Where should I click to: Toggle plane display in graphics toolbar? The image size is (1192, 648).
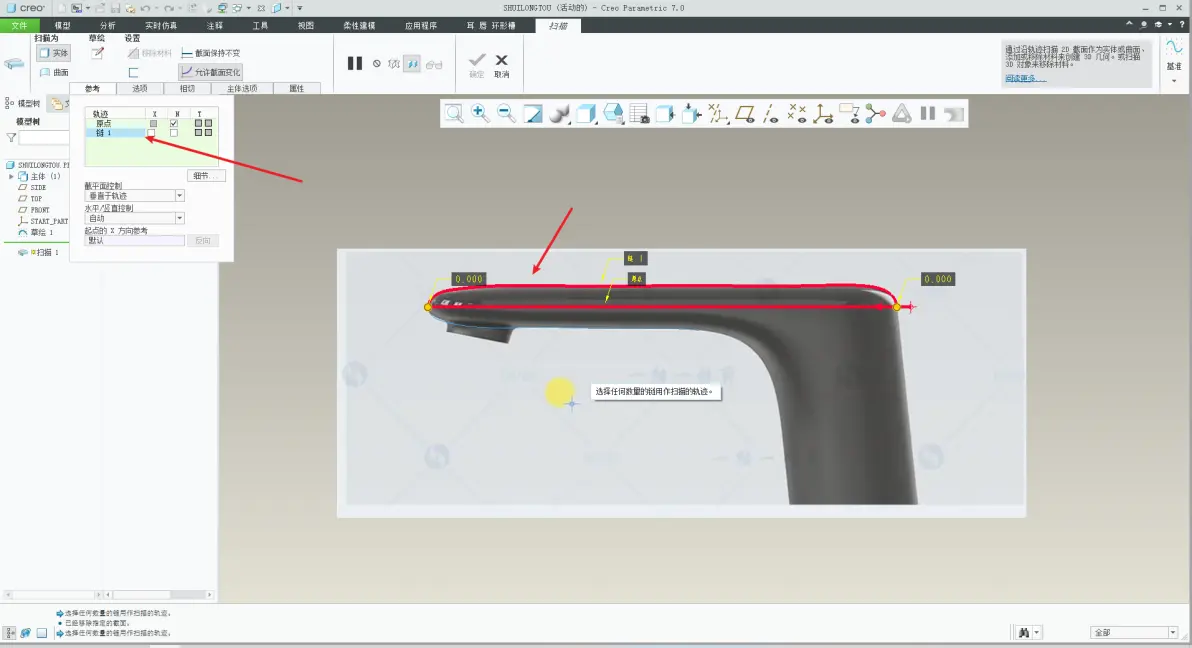[x=745, y=113]
